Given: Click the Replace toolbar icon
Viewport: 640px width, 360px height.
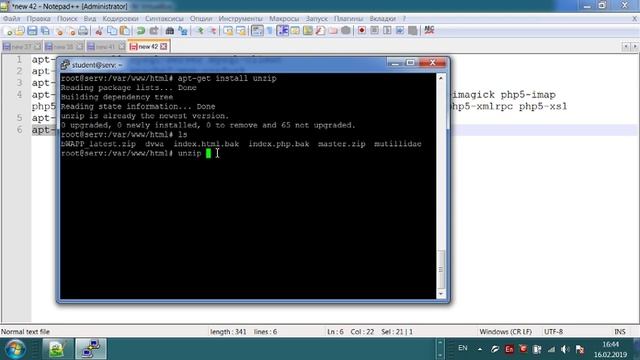Looking at the screenshot, I should 183,31.
